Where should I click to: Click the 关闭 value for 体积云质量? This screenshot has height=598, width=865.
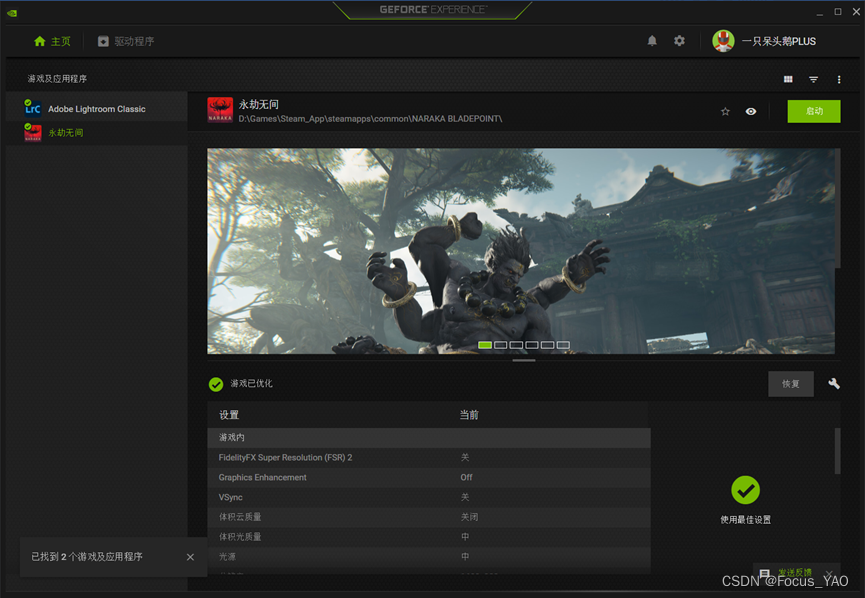pos(469,517)
